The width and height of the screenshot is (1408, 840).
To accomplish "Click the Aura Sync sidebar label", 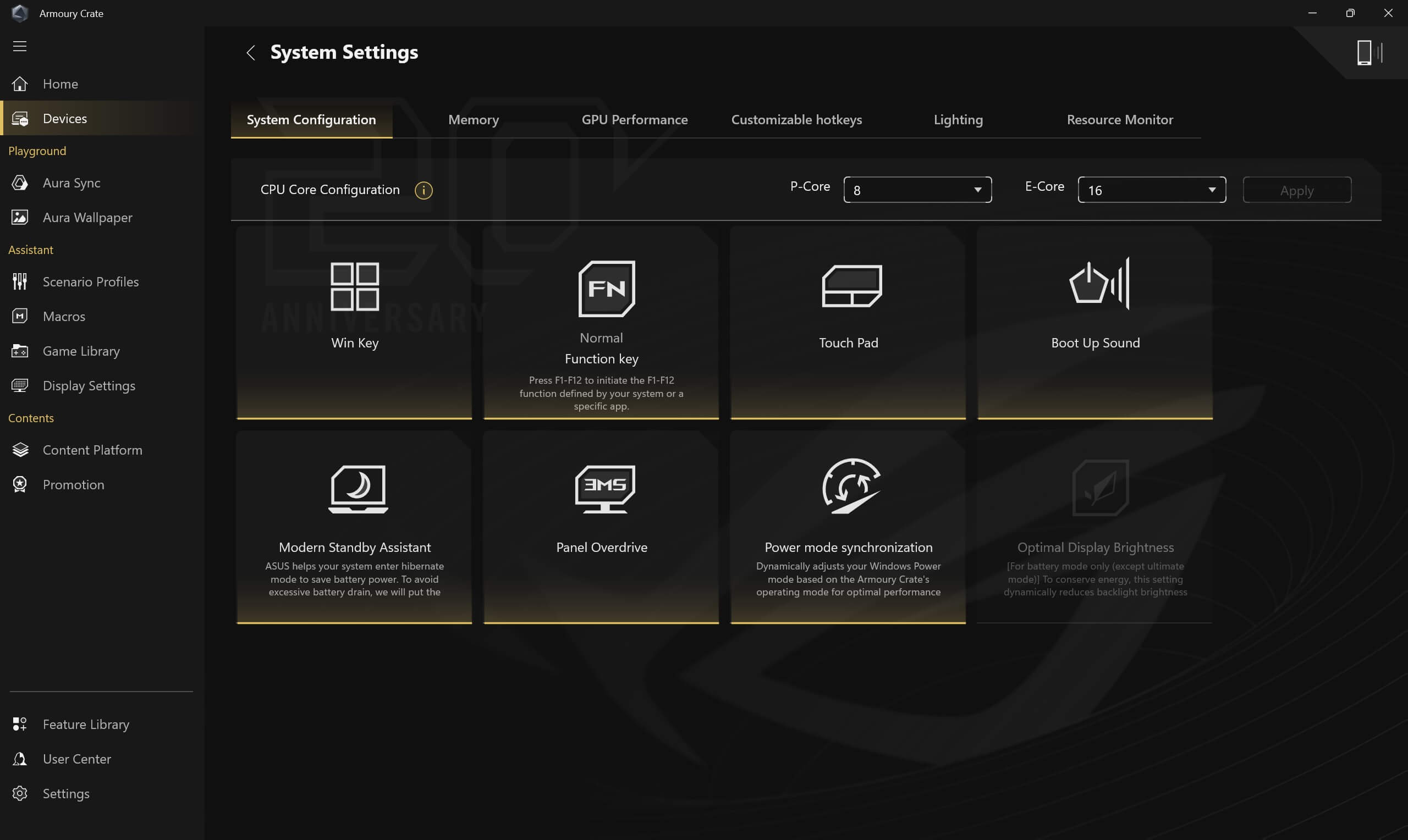I will (71, 184).
